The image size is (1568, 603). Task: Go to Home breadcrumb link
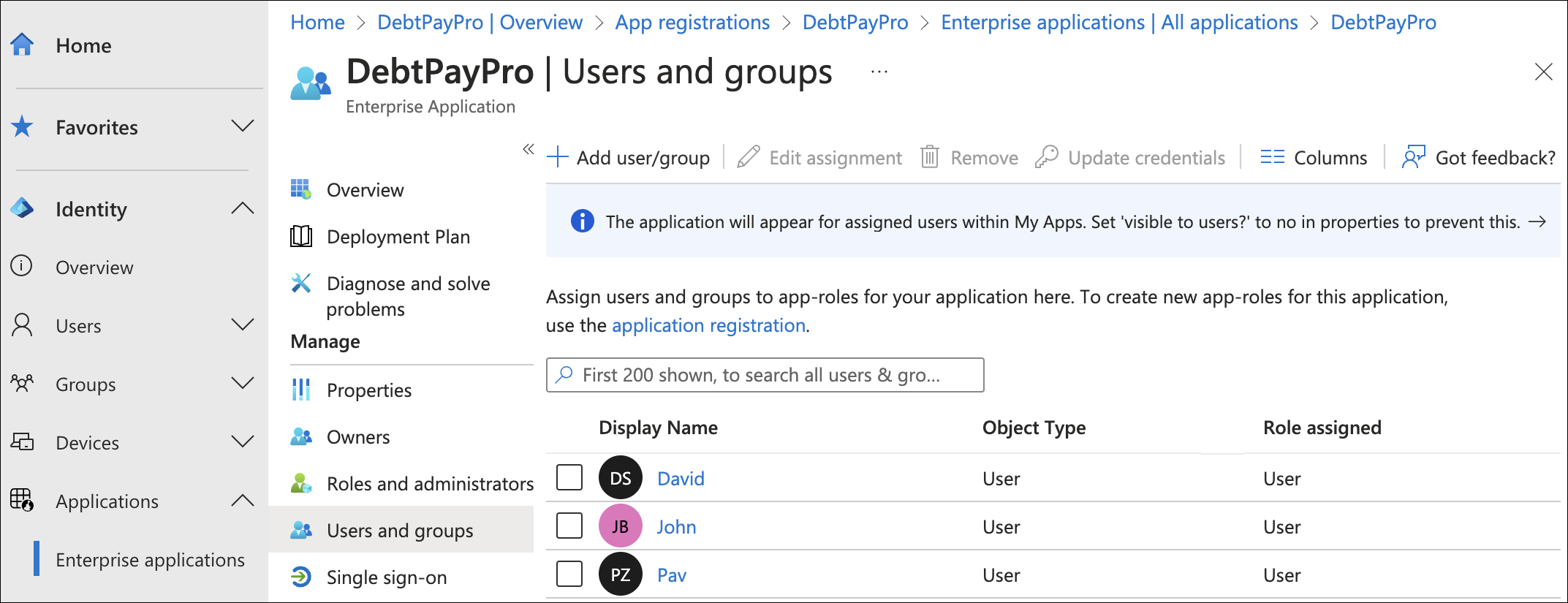point(317,22)
